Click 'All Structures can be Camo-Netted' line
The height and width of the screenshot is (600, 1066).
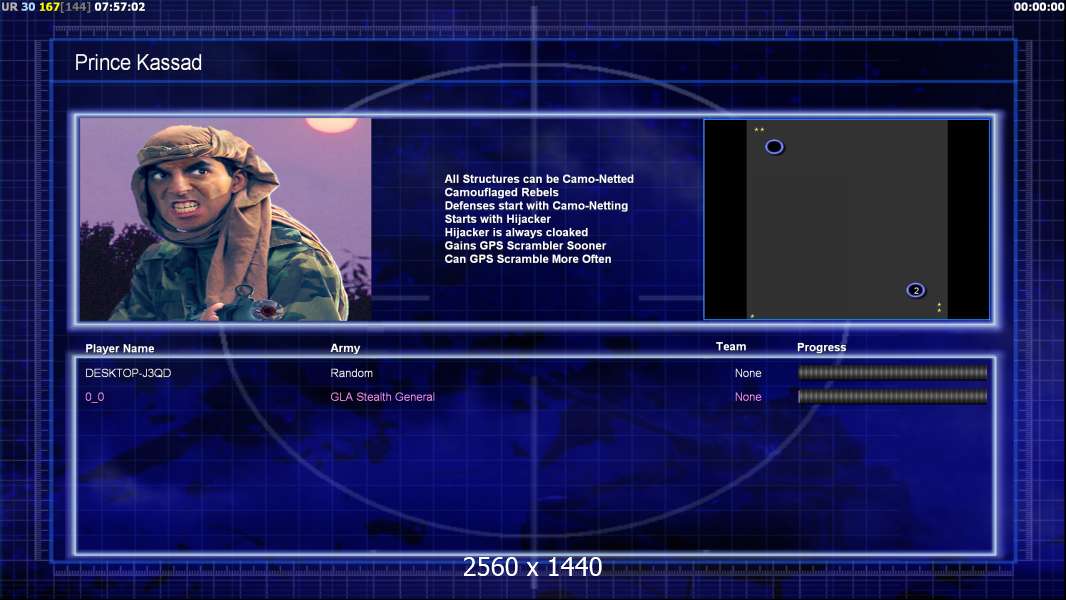(x=539, y=179)
